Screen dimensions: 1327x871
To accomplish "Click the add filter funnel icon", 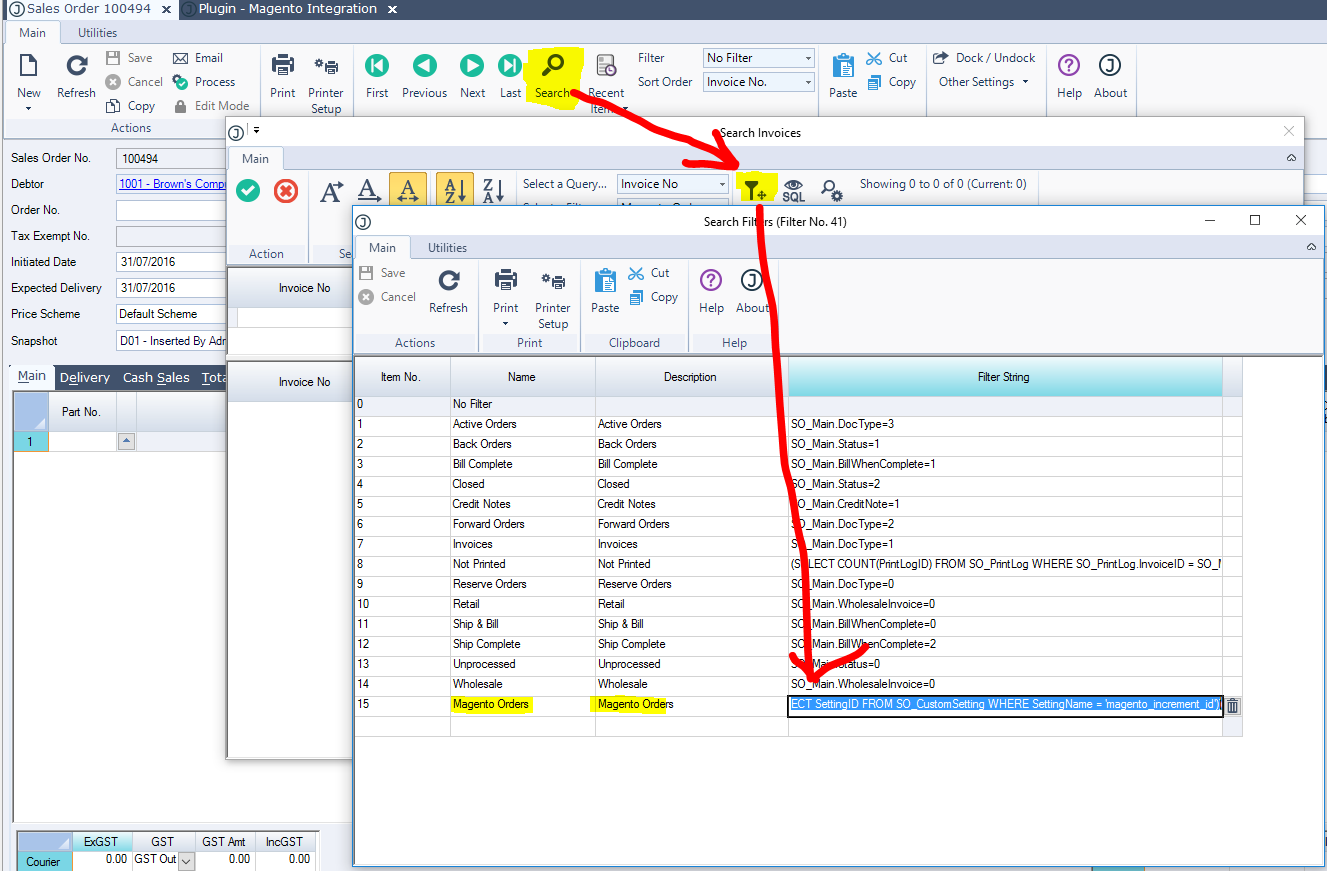I will 755,189.
